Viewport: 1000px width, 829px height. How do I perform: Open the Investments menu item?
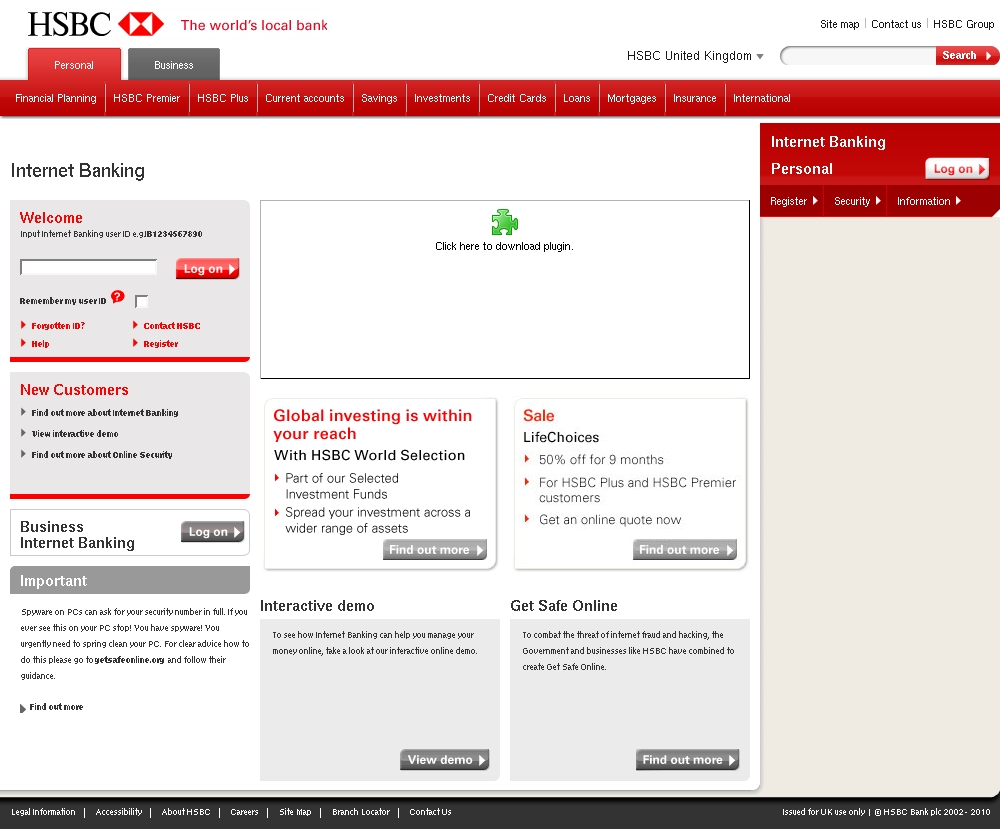tap(442, 98)
